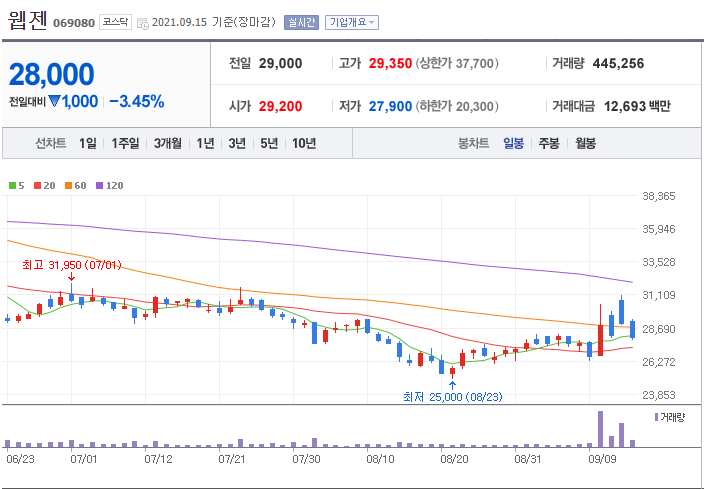
Task: Click the 고가 value 29,350
Action: coord(390,64)
